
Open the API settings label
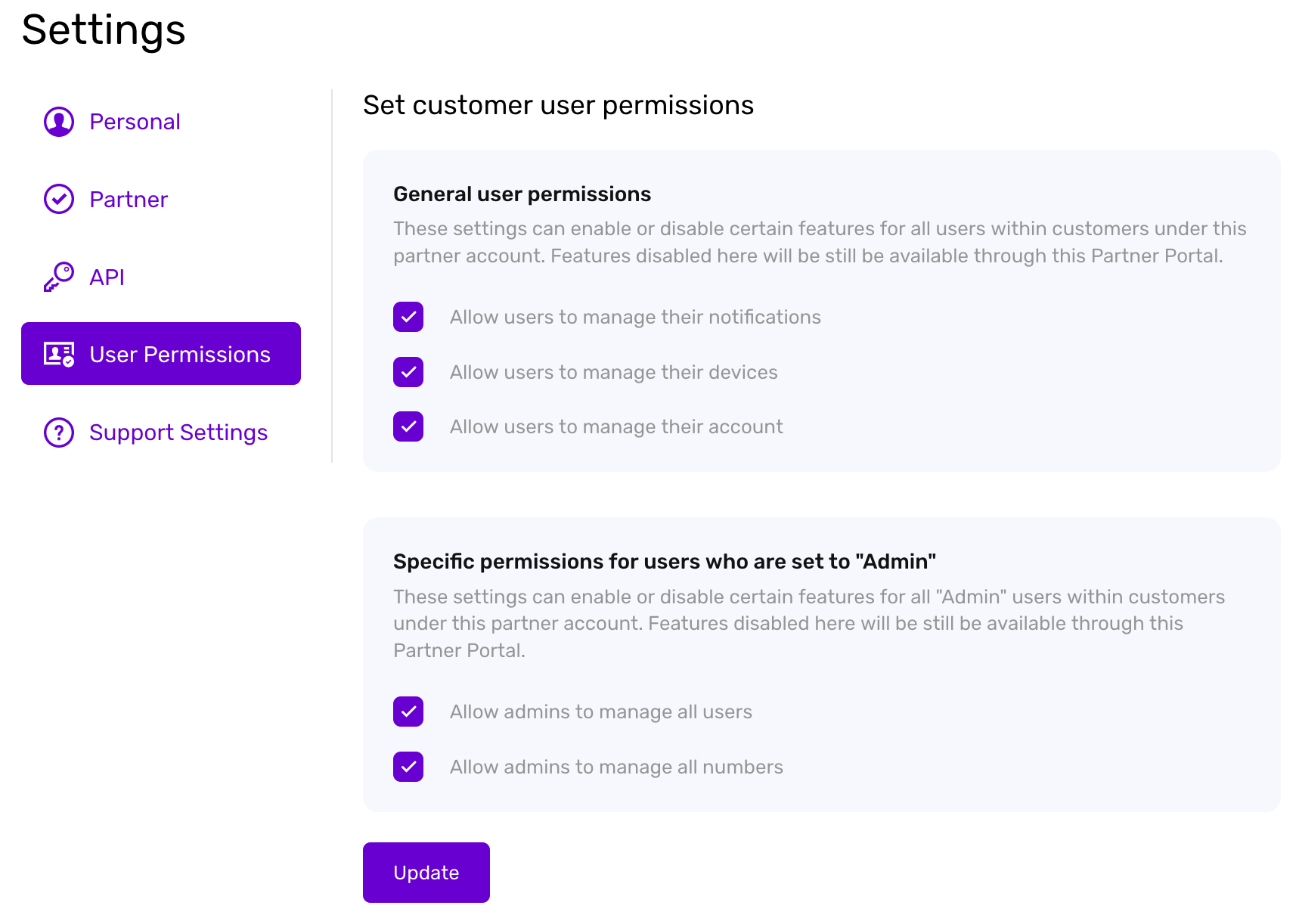[x=107, y=278]
